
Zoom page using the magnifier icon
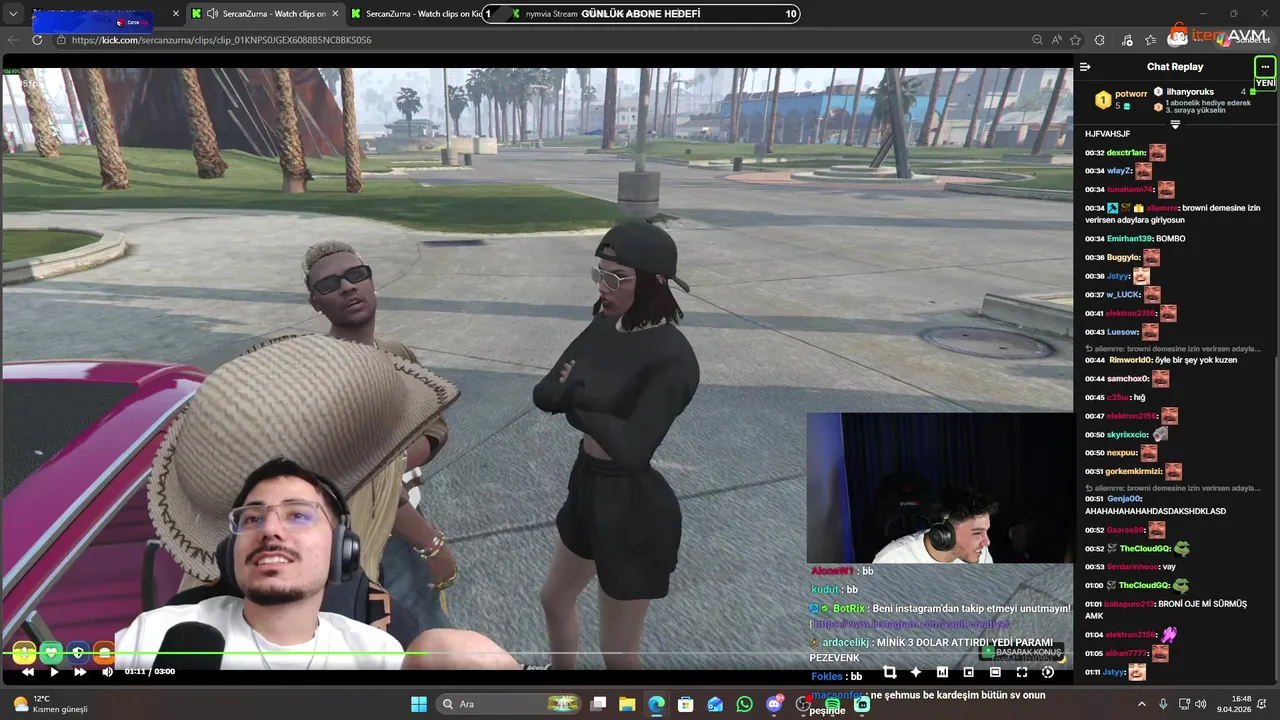coord(1037,40)
